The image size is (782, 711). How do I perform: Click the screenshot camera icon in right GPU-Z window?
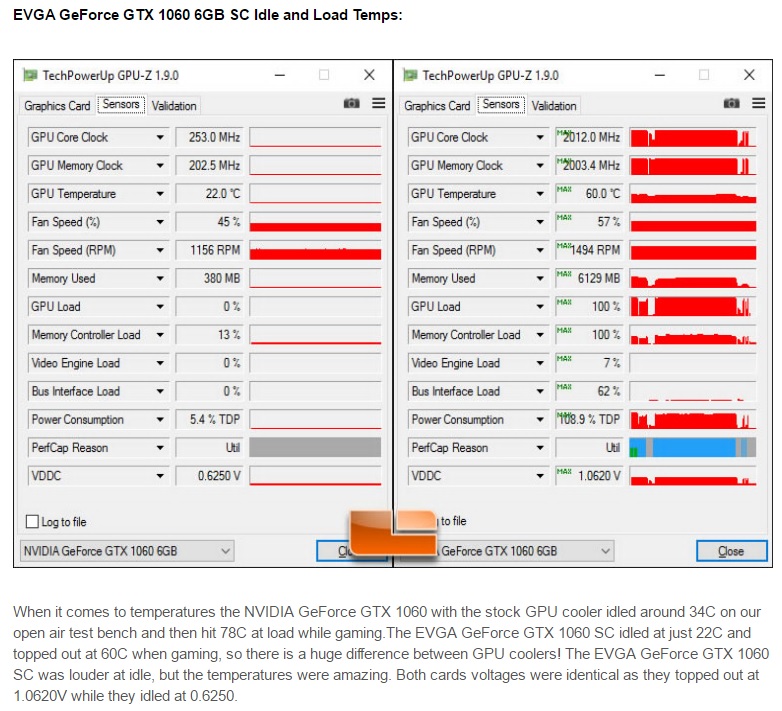point(732,103)
